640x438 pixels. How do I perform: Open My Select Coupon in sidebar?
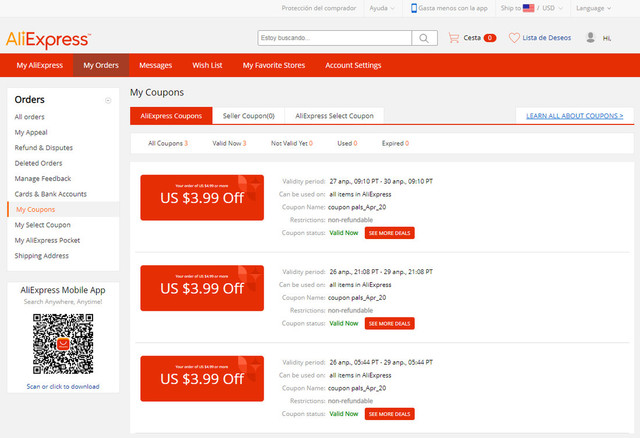[x=42, y=225]
